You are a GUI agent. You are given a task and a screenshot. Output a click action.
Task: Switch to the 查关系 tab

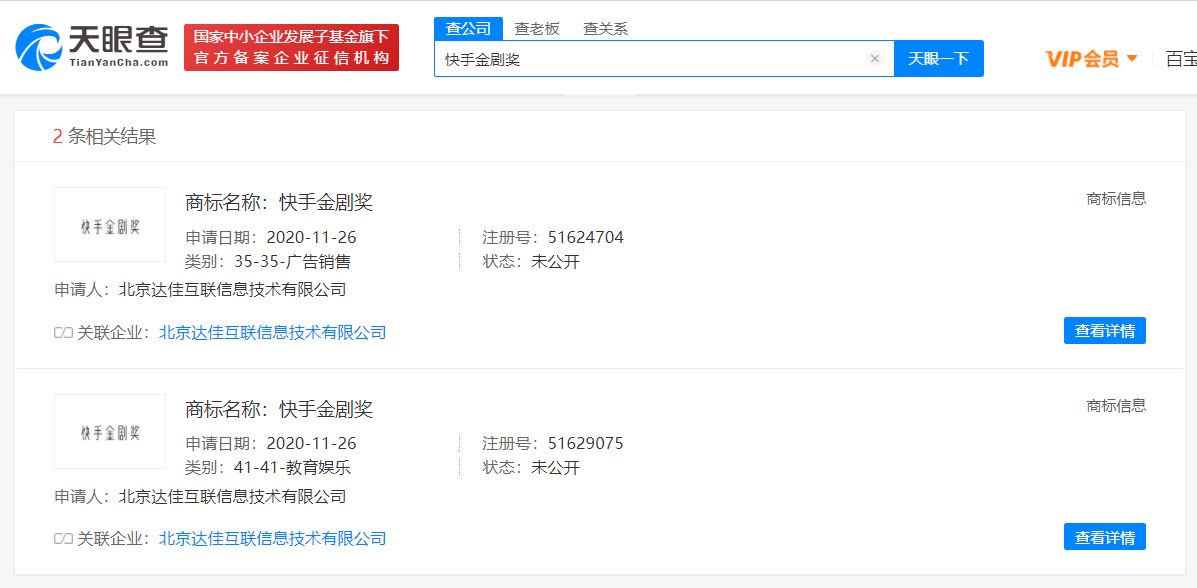tap(606, 28)
